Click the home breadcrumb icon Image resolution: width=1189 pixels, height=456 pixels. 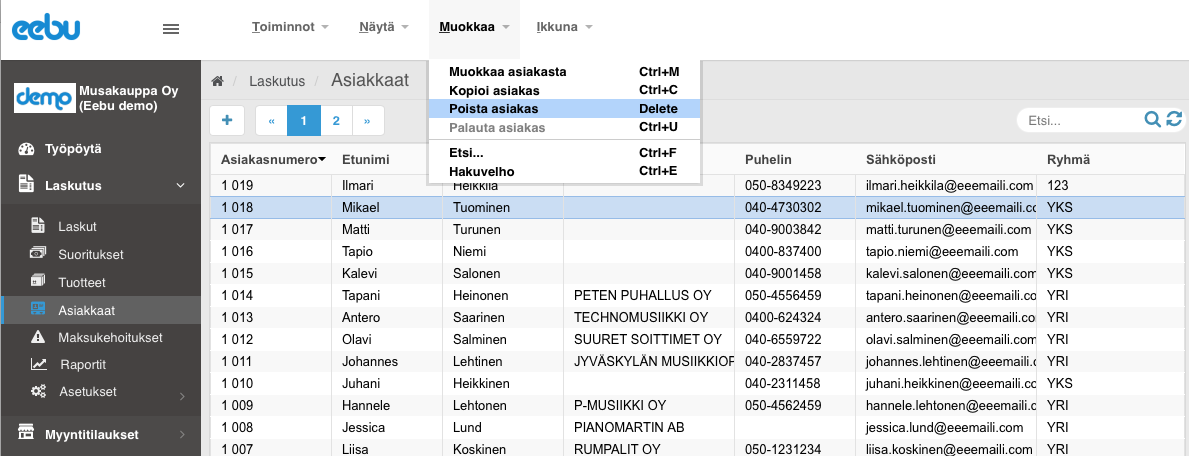(218, 80)
